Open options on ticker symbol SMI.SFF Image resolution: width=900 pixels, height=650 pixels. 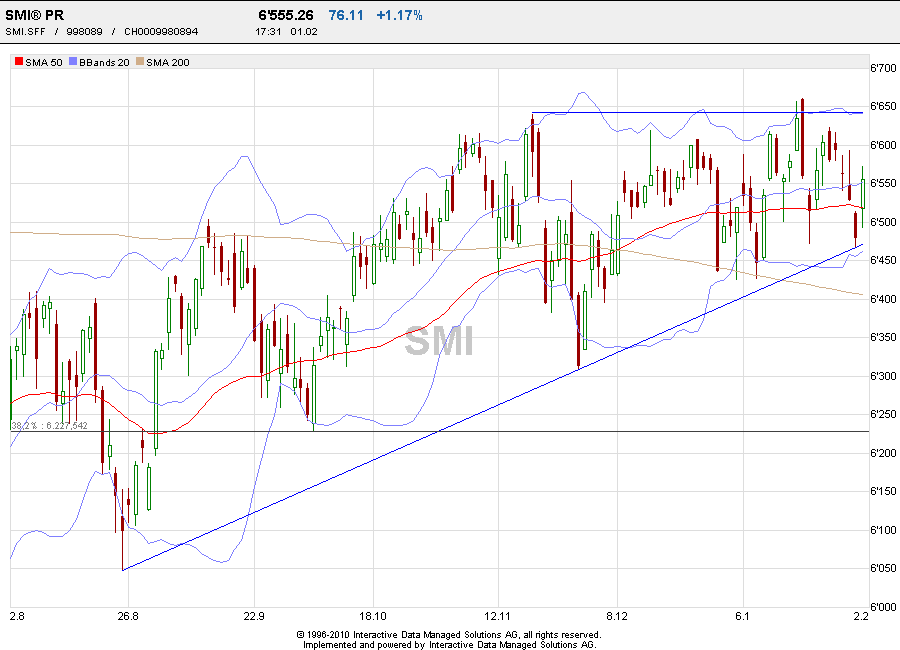pos(23,31)
